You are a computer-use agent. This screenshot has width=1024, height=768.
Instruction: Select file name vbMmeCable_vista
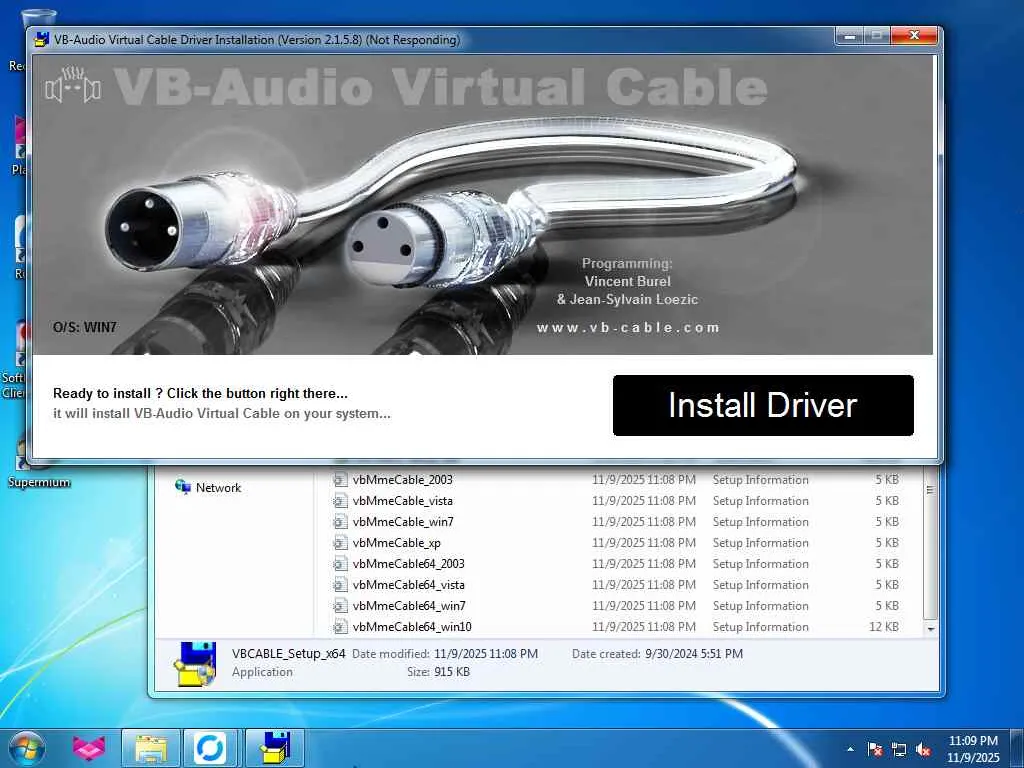pyautogui.click(x=402, y=501)
